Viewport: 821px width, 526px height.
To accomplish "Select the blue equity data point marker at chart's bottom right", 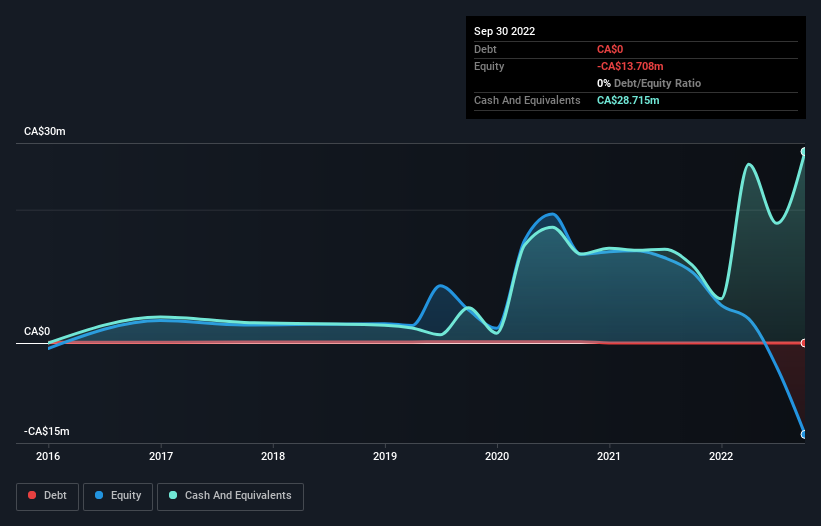I will [804, 434].
